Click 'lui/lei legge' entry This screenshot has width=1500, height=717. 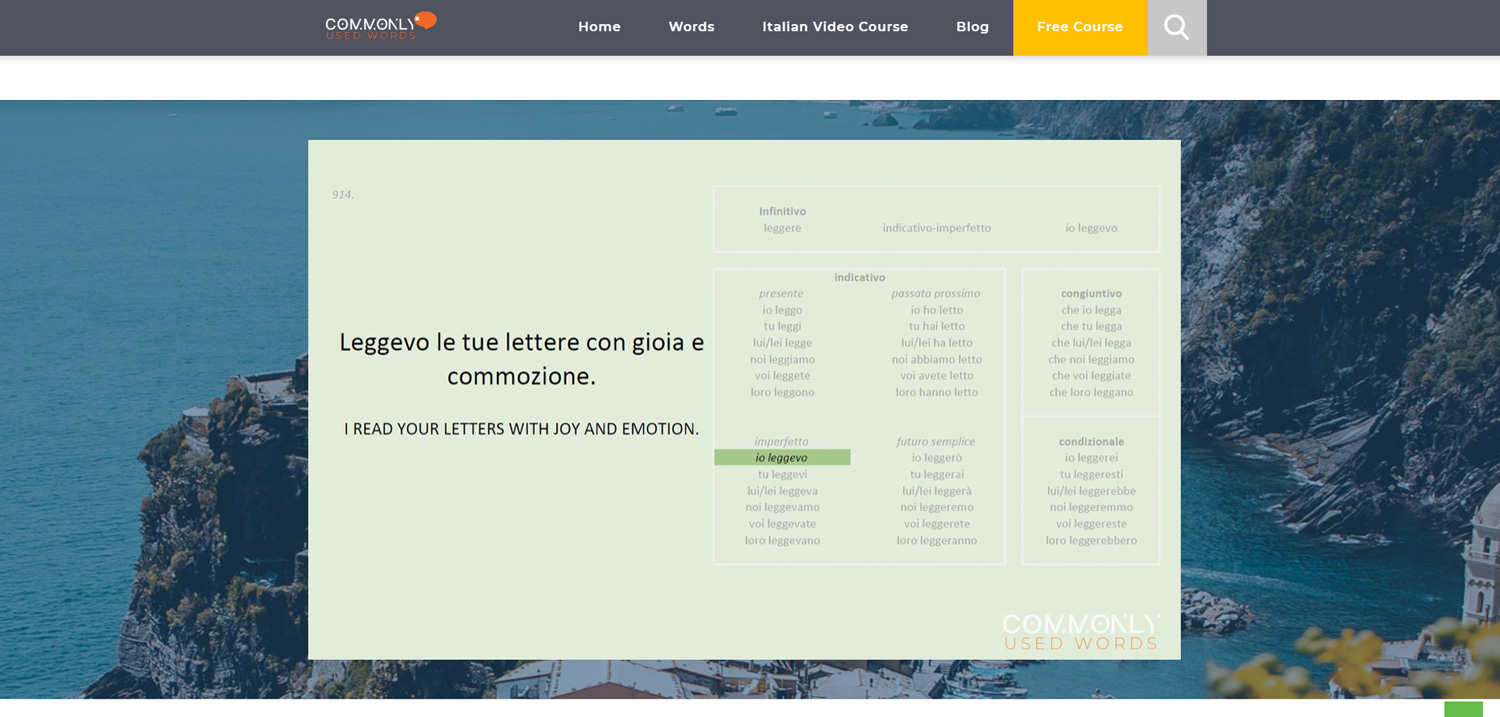[782, 342]
